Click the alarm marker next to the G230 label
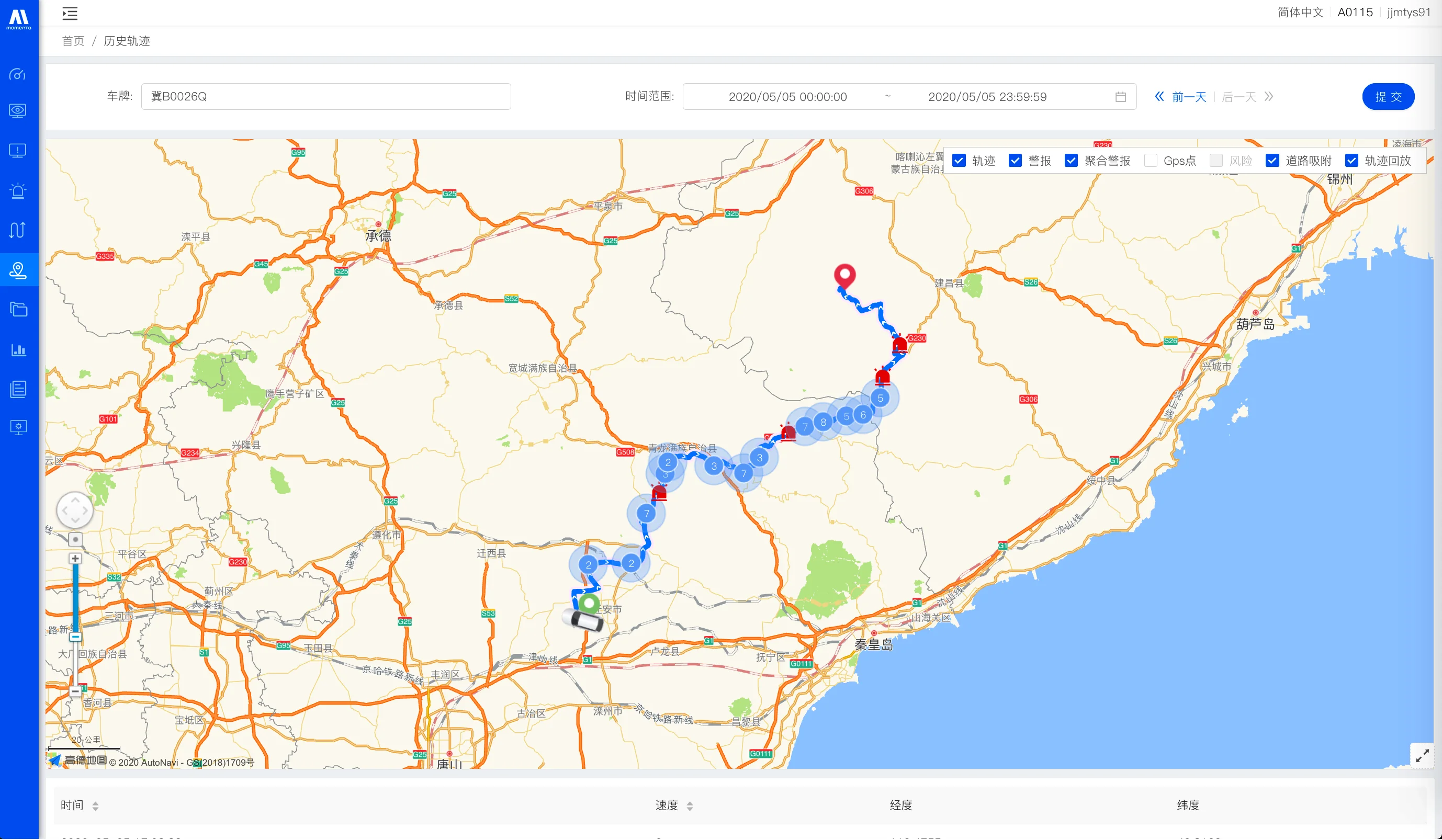 (899, 345)
